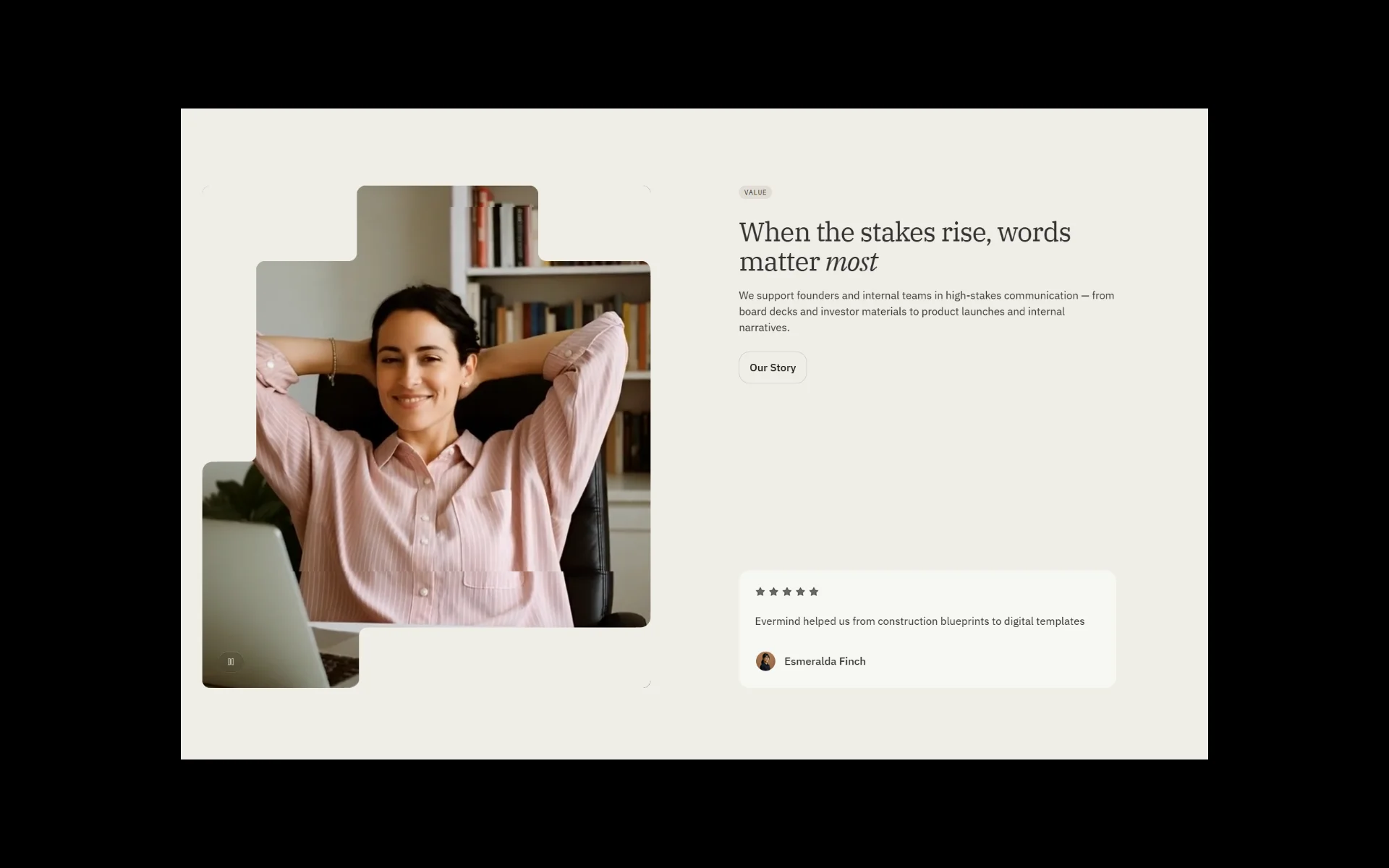The width and height of the screenshot is (1389, 868).
Task: Click the gold bracelet on the wrist
Action: [x=333, y=361]
